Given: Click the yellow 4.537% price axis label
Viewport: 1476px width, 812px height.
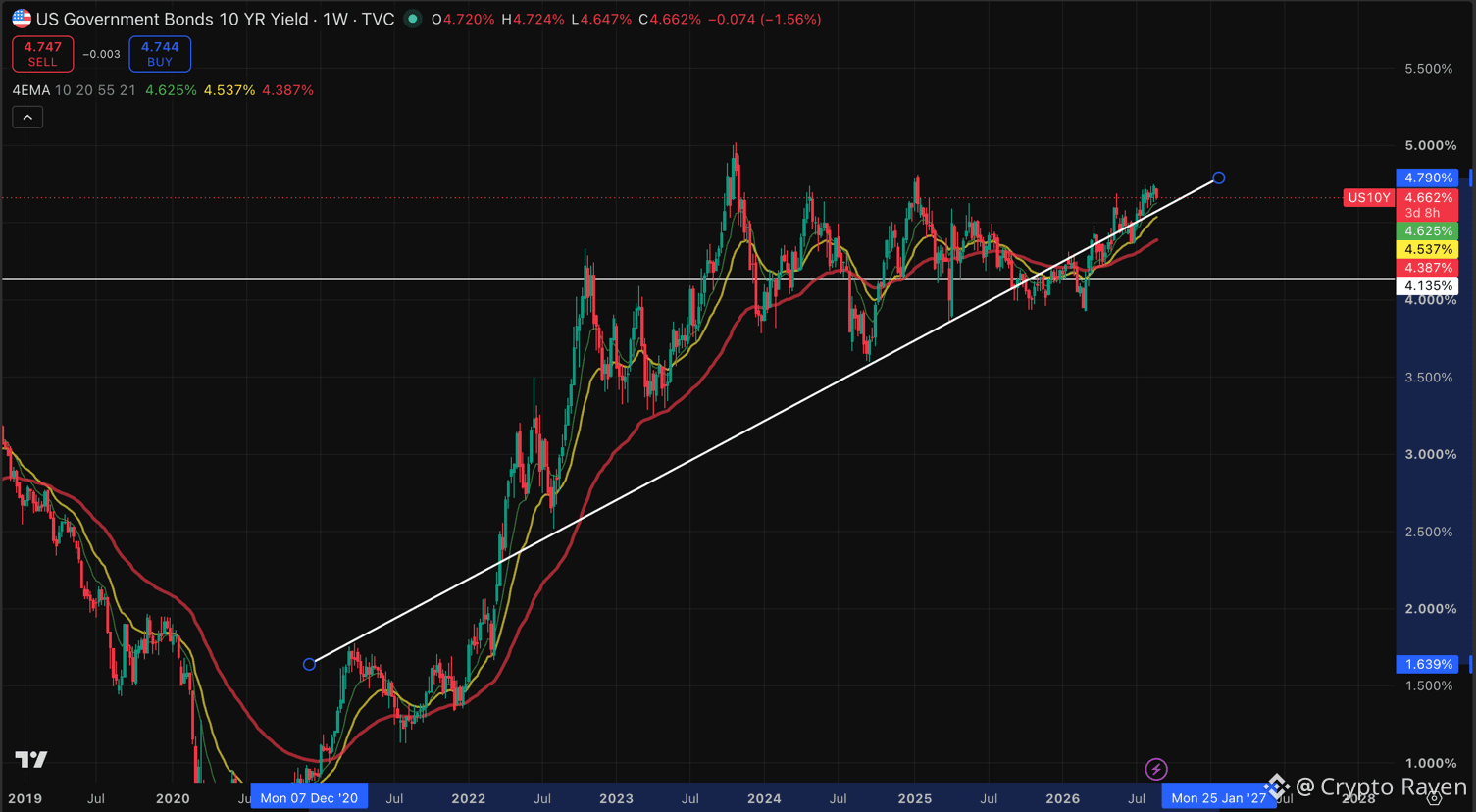Looking at the screenshot, I should 1427,249.
